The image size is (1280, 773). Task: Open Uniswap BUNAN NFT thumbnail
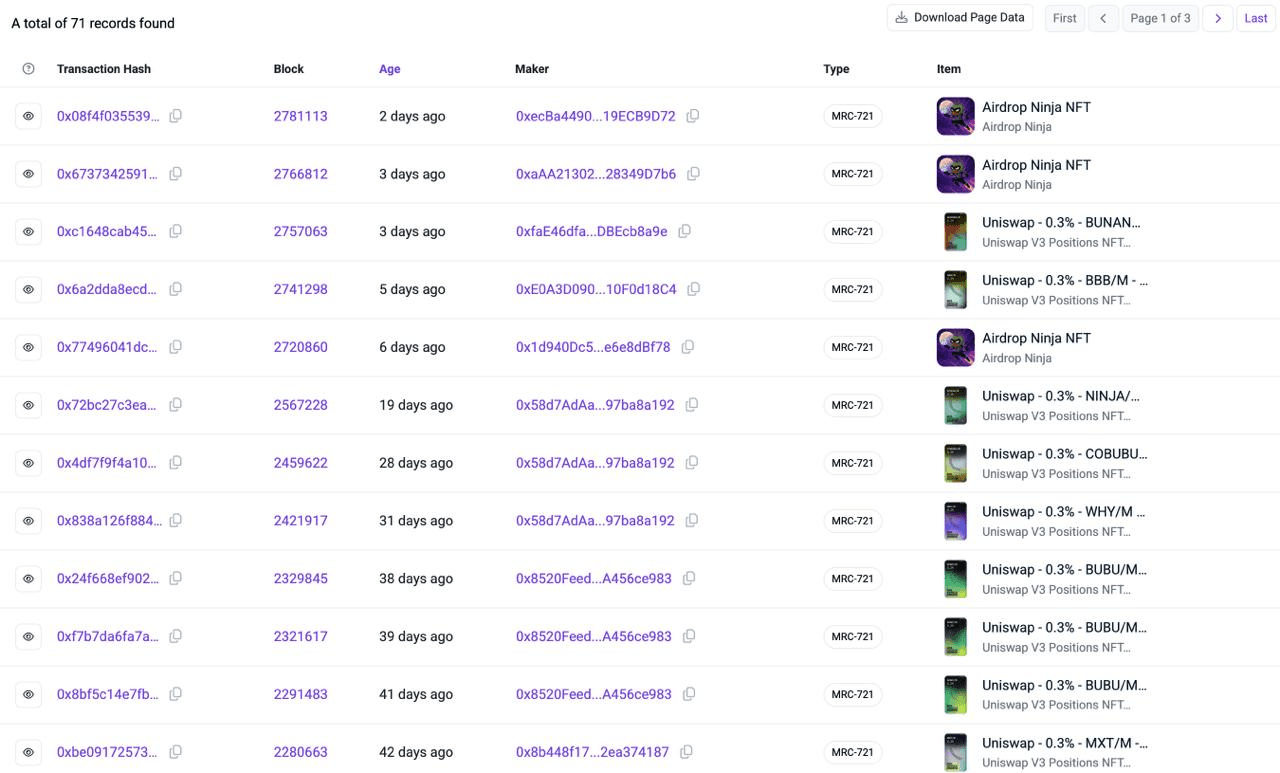pos(956,232)
